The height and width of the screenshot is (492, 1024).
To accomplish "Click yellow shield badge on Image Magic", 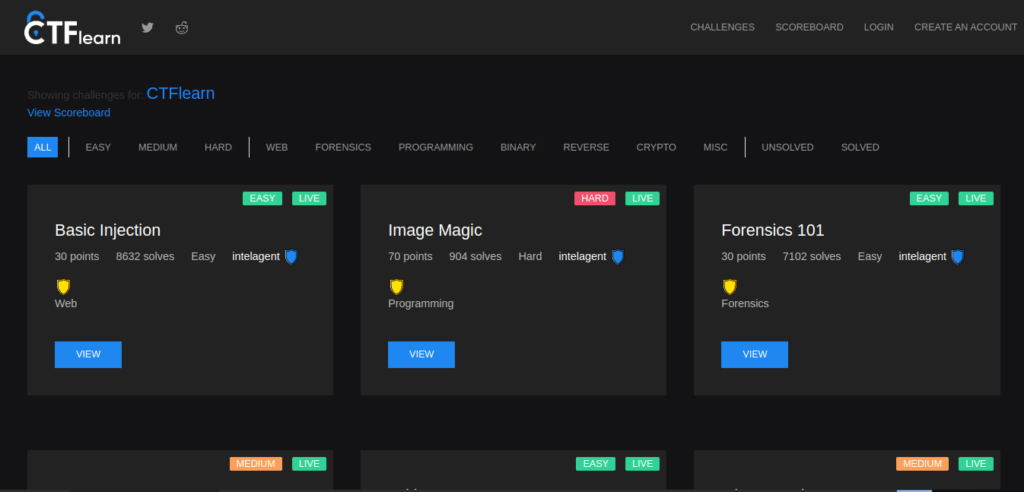I will coord(396,287).
